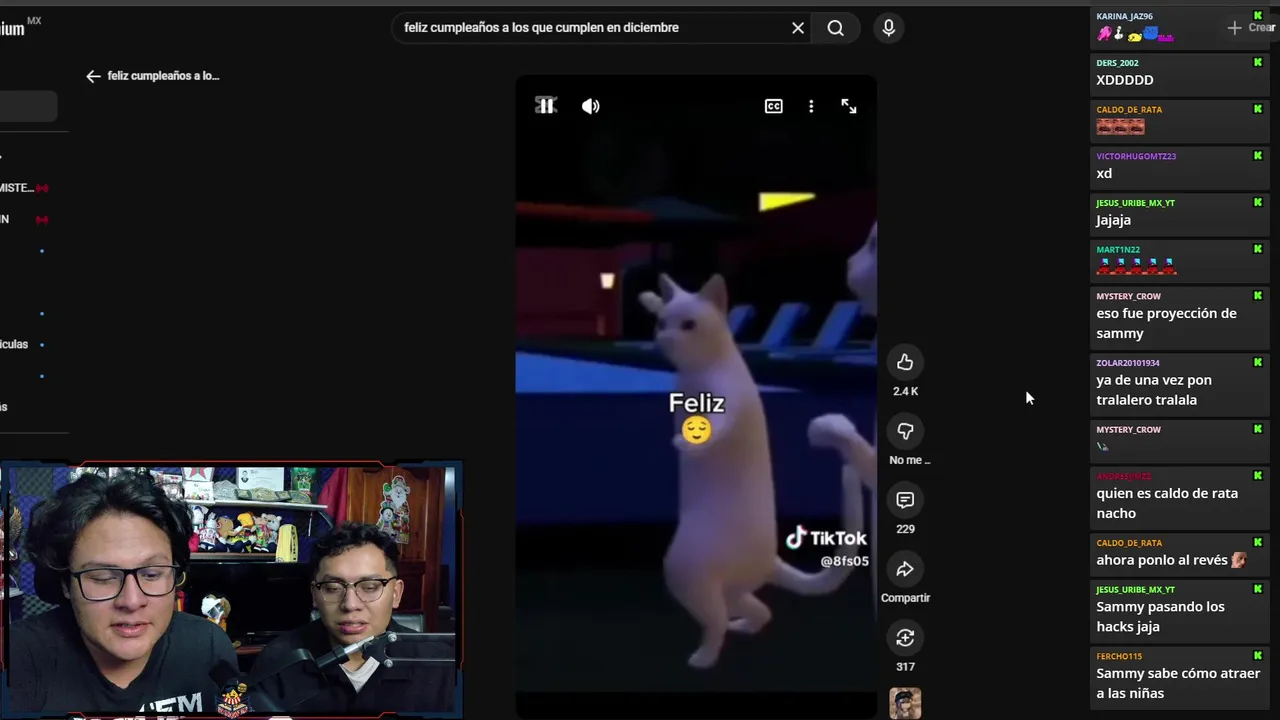Select message 'Sammy sabe cómo atraer a las niñas'
This screenshot has width=1280, height=720.
[x=1178, y=683]
